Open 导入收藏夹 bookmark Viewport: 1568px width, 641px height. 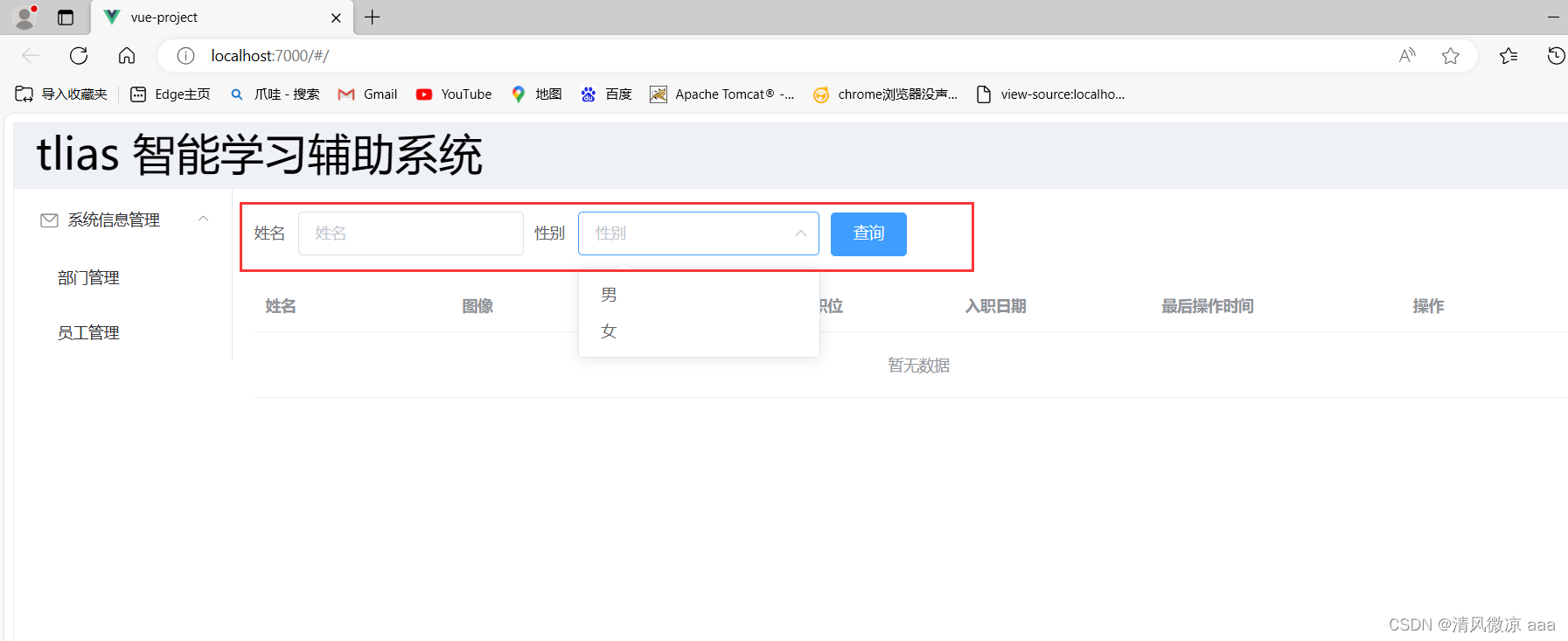click(x=61, y=94)
